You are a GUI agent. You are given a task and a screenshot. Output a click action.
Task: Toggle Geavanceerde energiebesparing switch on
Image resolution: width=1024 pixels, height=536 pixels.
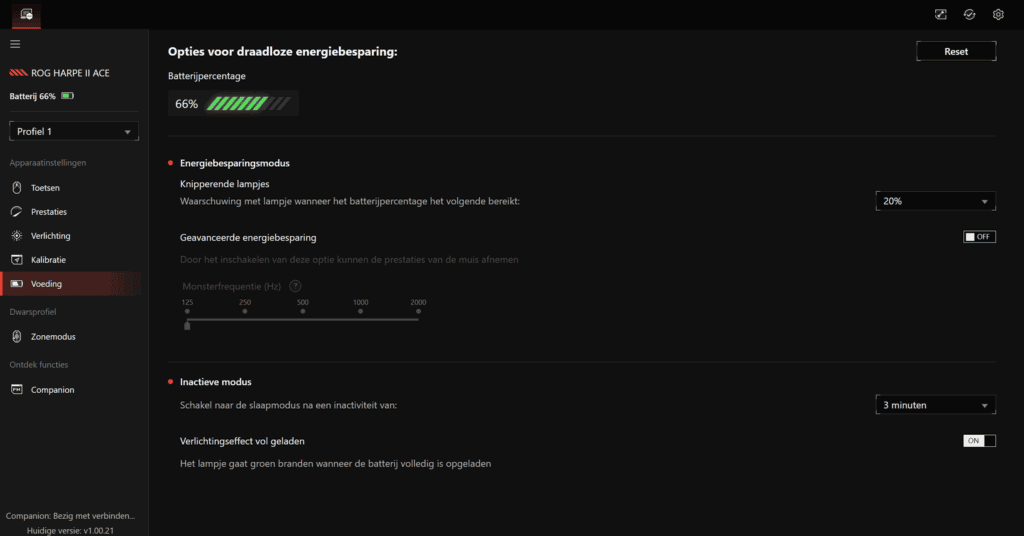pos(979,237)
